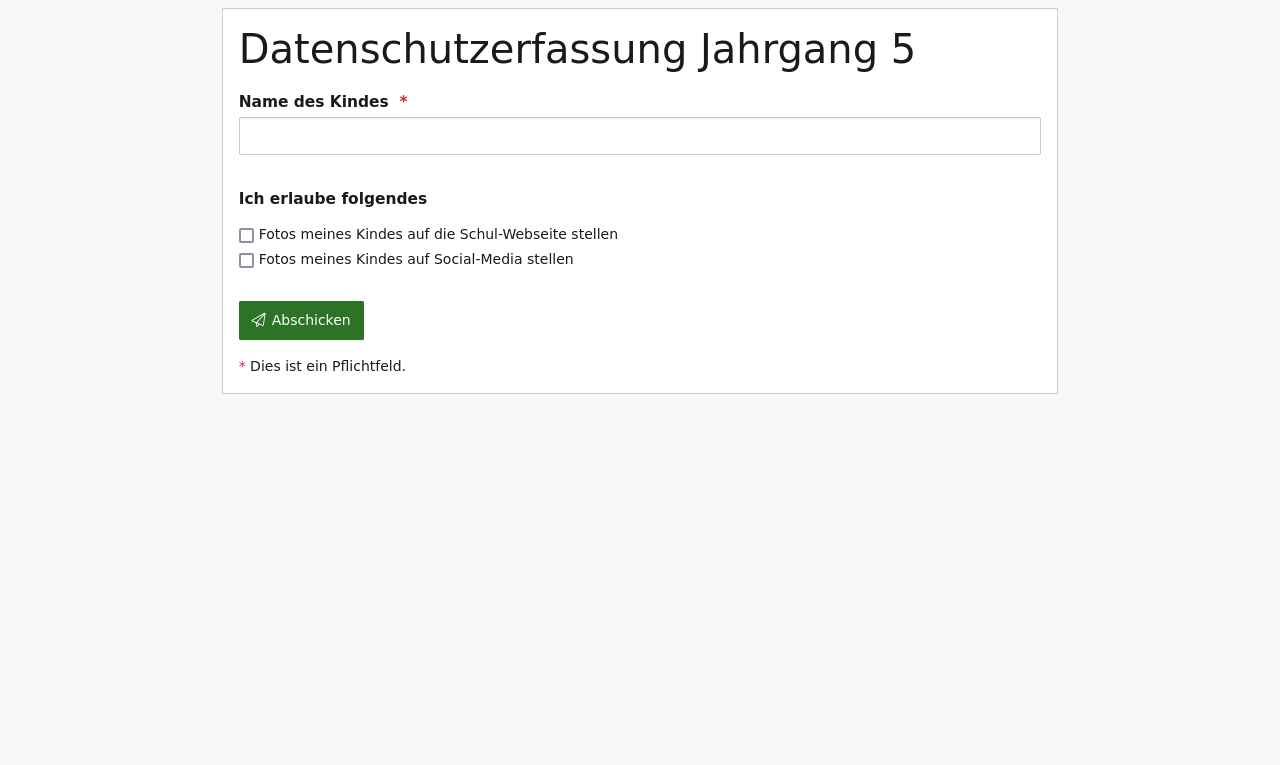This screenshot has height=765, width=1280.
Task: Click the Datenschutzerfassung Jahrgang 5 title
Action: 577,49
